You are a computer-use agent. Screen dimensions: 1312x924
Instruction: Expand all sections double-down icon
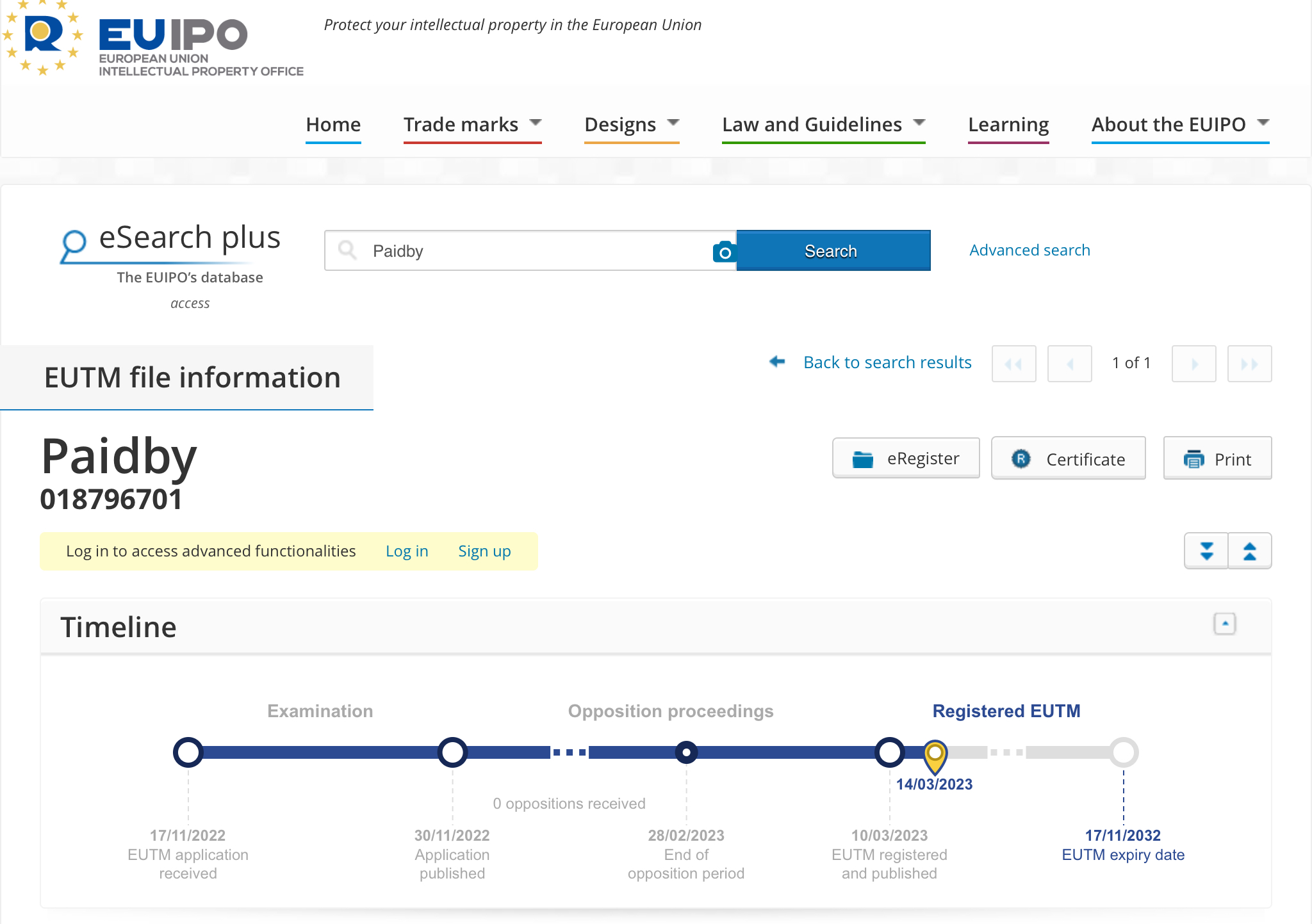(1206, 551)
